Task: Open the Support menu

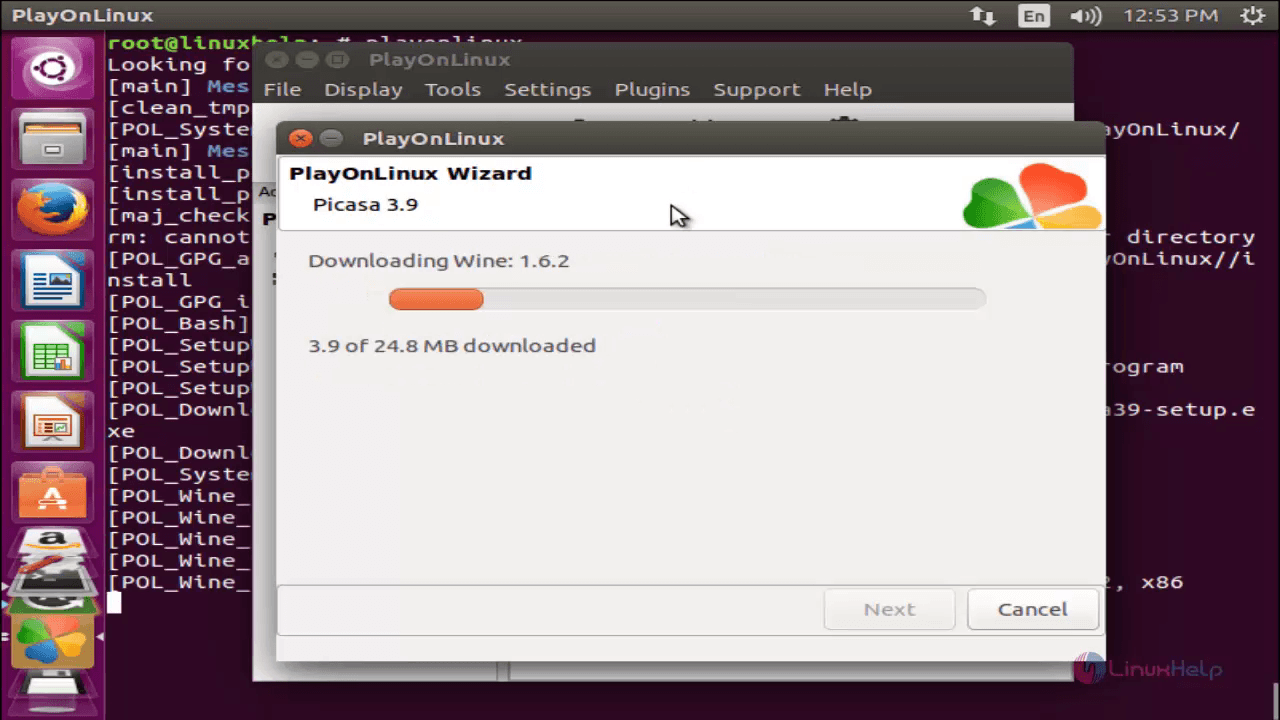Action: 757,89
